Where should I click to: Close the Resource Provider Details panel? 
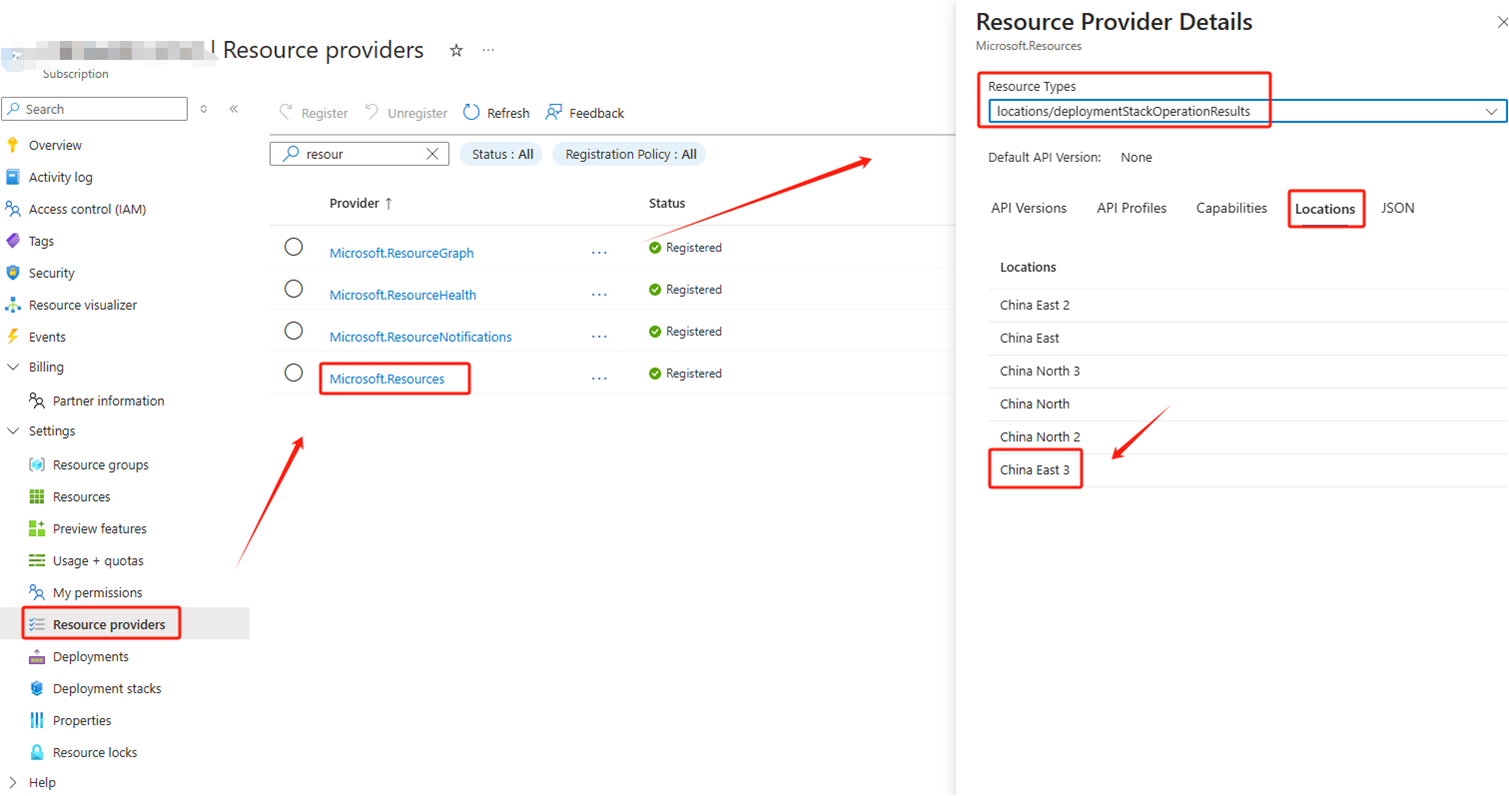tap(1501, 23)
